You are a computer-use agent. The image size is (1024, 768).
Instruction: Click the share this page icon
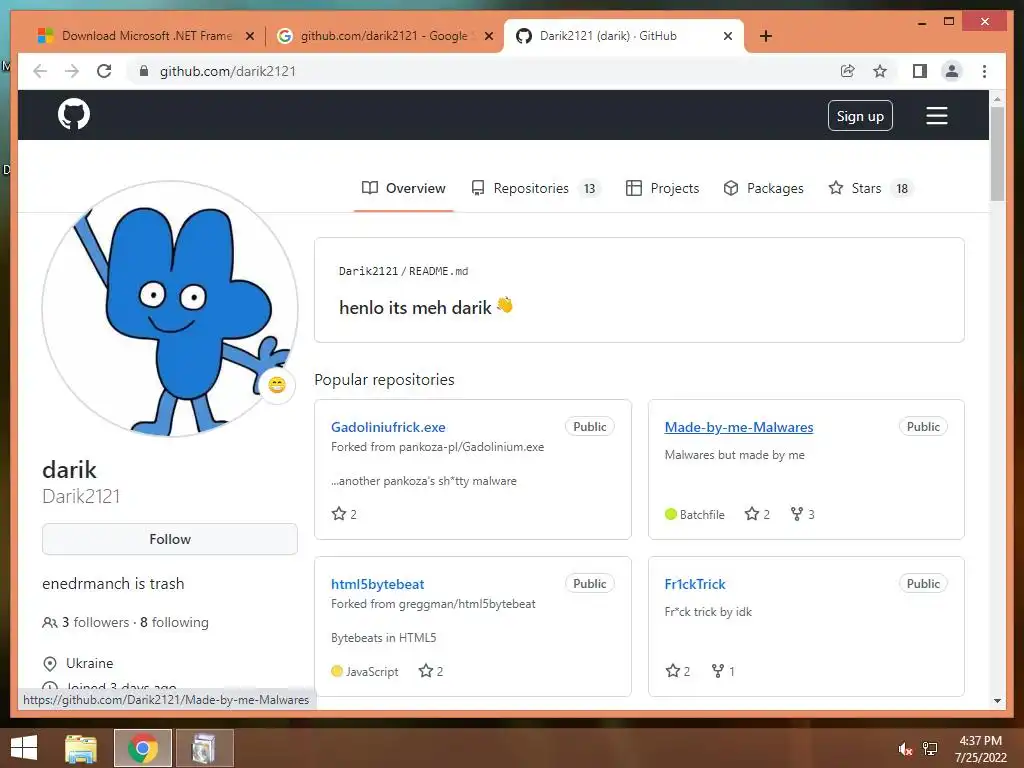point(848,71)
